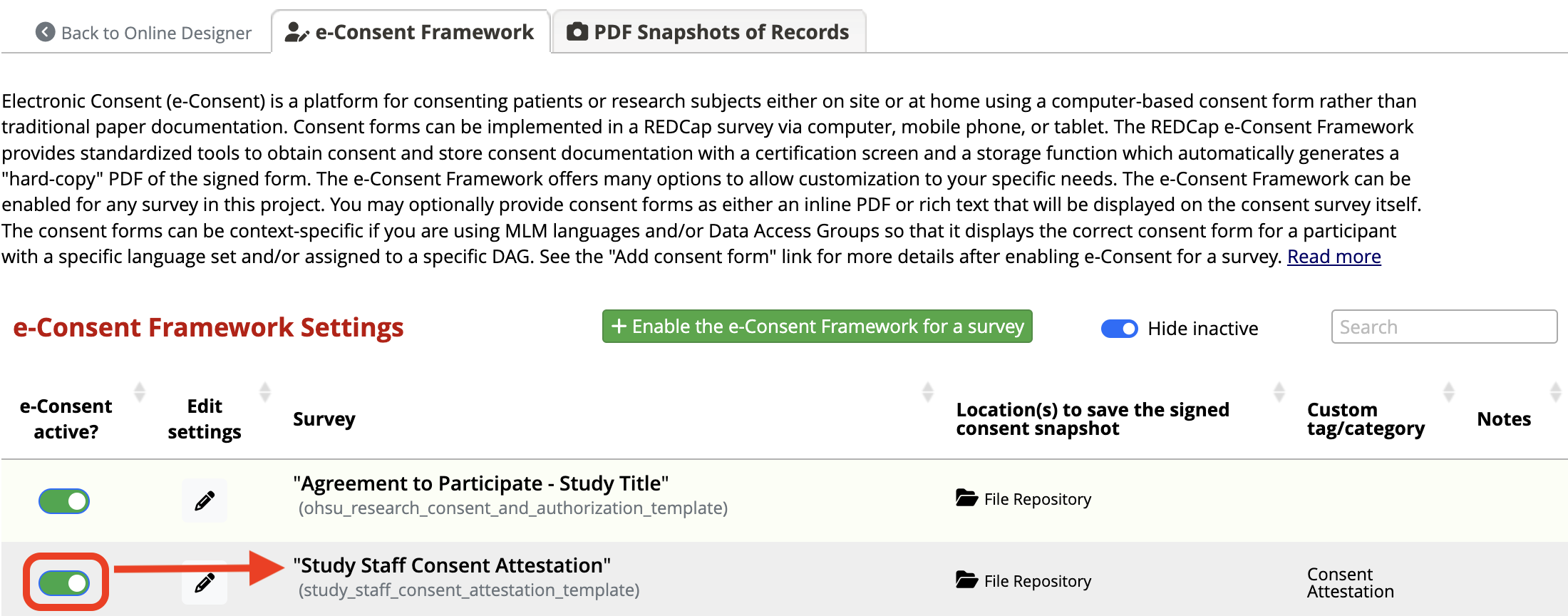This screenshot has height=616, width=1568.
Task: Disable e-Consent for Agreement to Participate survey
Action: (64, 501)
